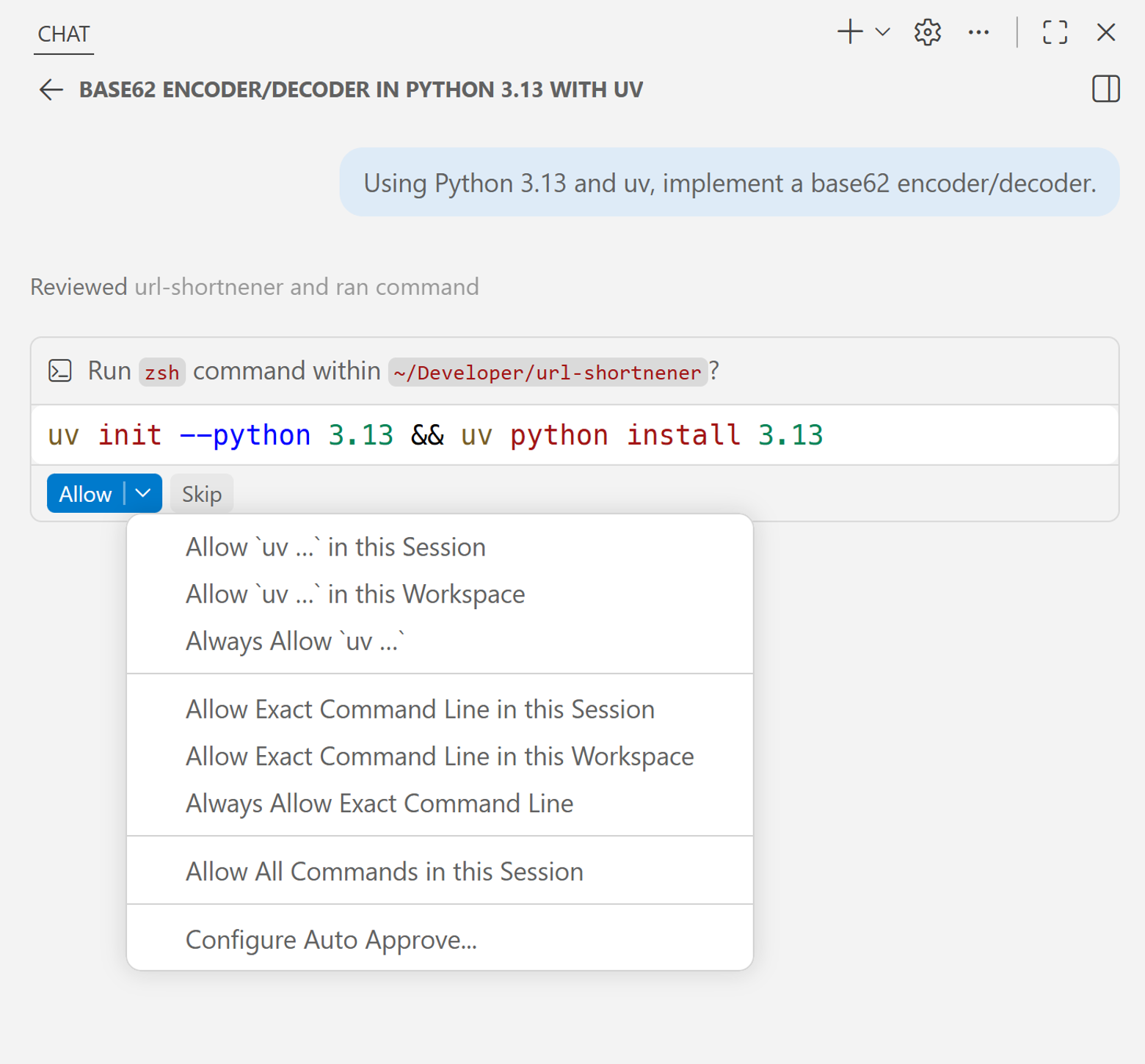Close the chat panel
Viewport: 1145px width, 1064px height.
coord(1105,32)
